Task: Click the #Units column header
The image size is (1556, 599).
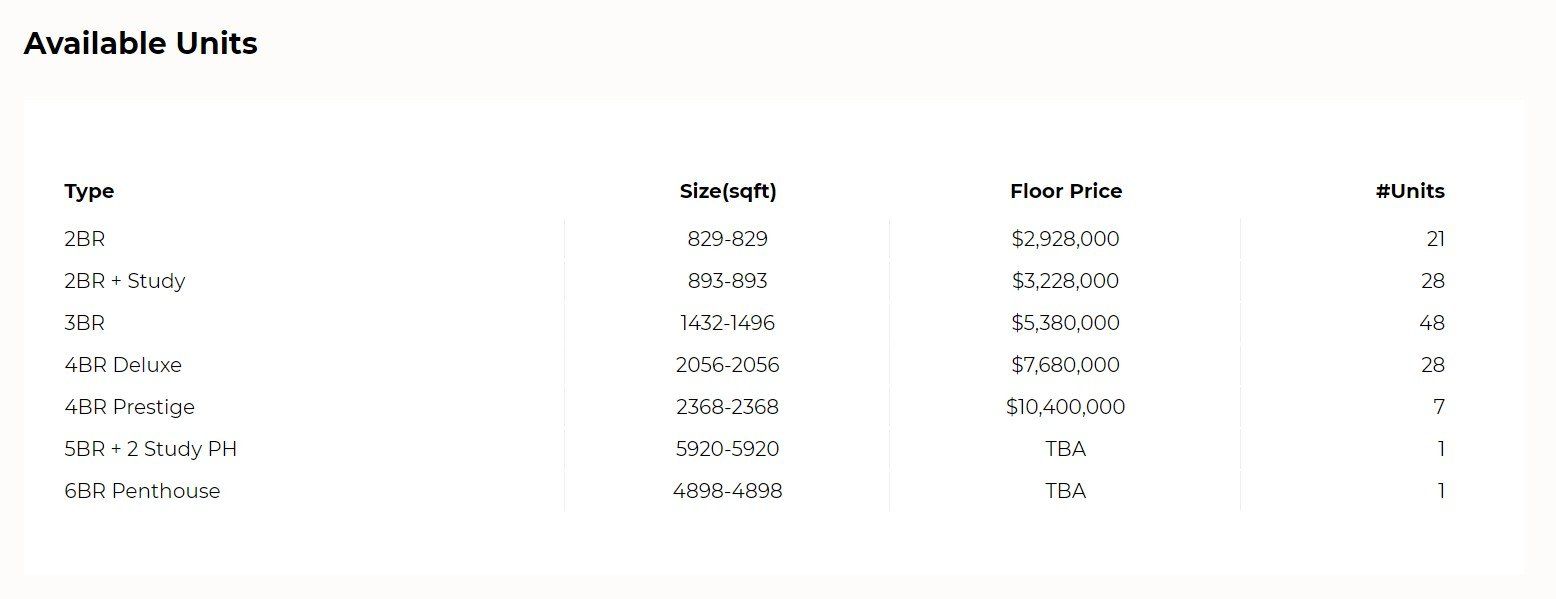Action: click(1409, 191)
